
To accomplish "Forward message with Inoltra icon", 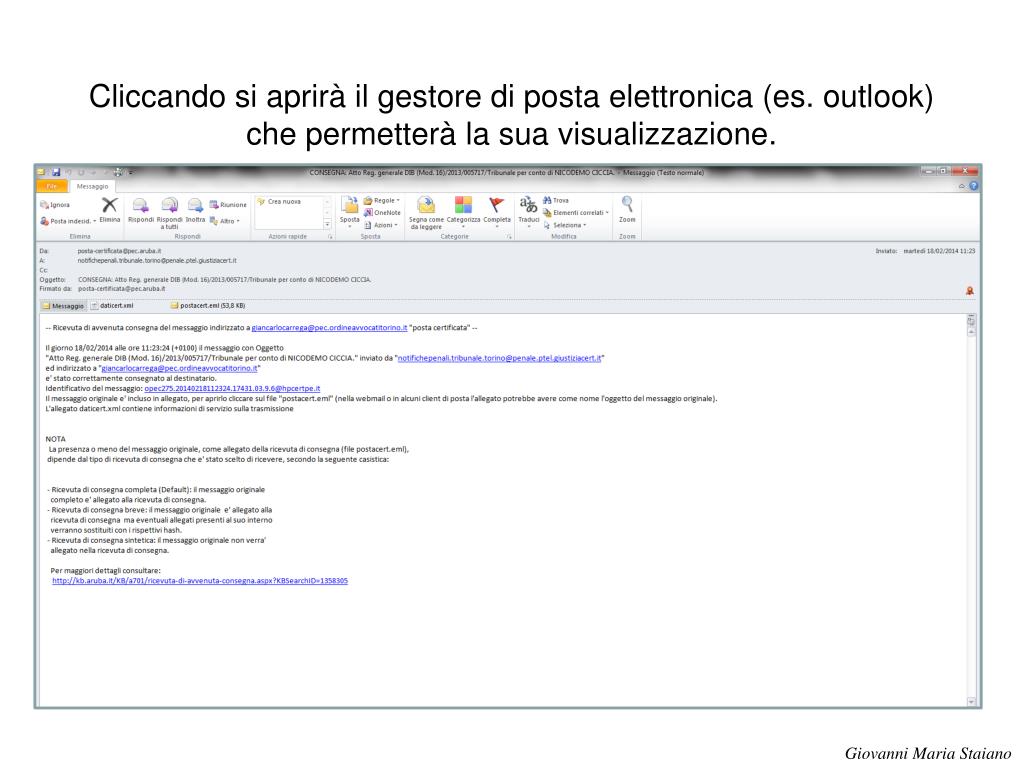I will [195, 210].
